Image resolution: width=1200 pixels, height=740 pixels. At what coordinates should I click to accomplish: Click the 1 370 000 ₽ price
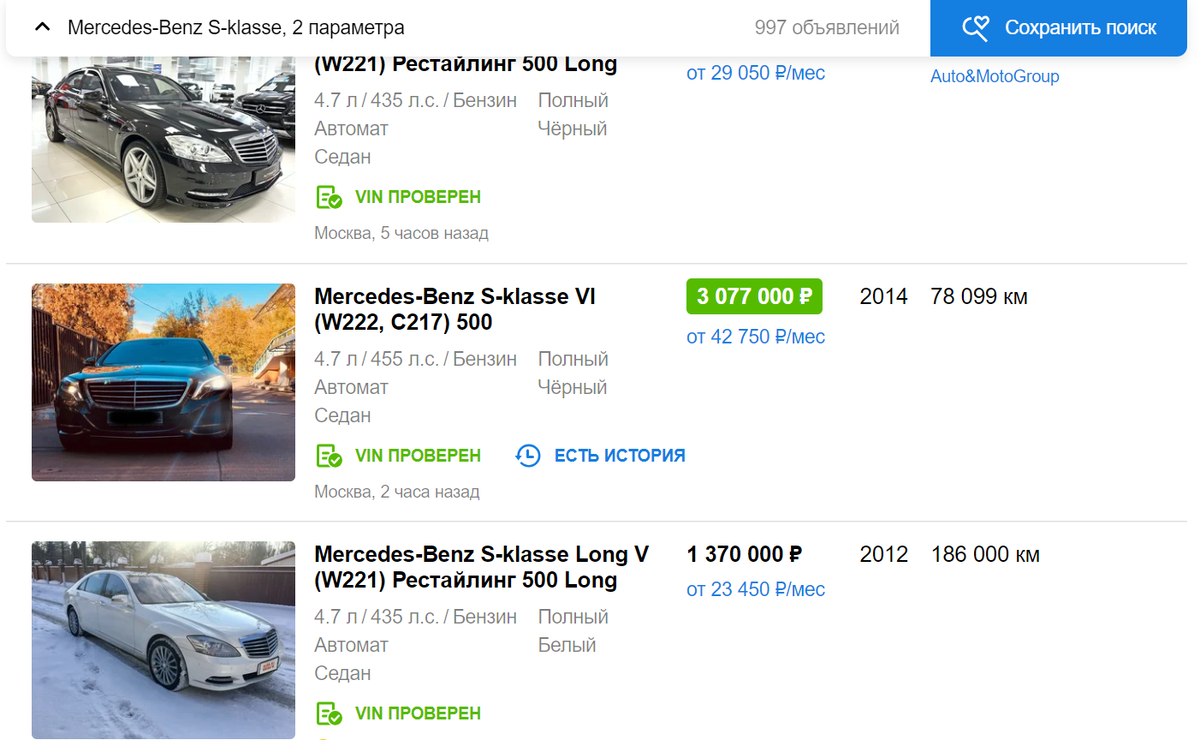coord(744,554)
